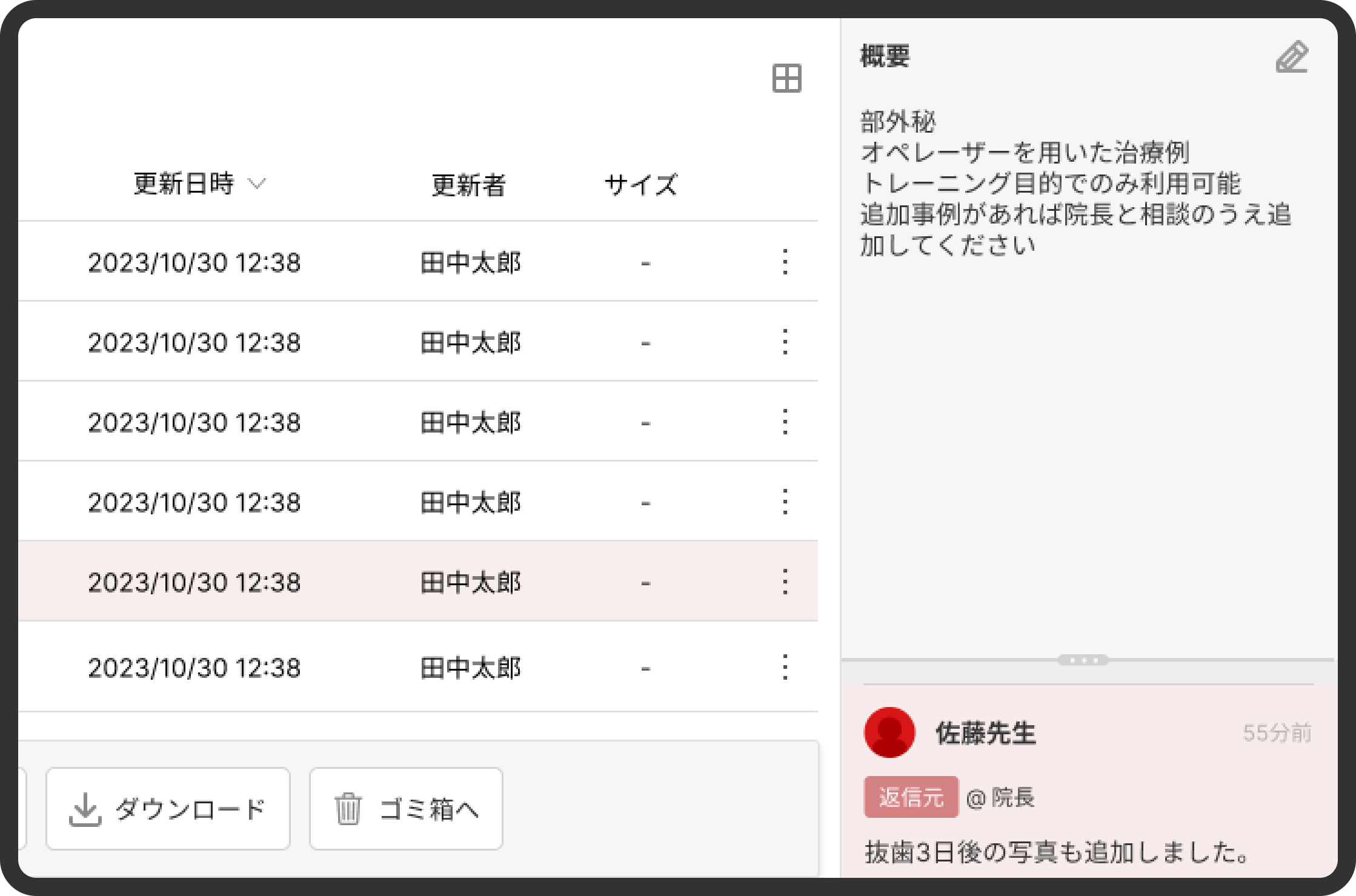
Task: Move selection with ゴミ箱へ button
Action: click(x=406, y=809)
